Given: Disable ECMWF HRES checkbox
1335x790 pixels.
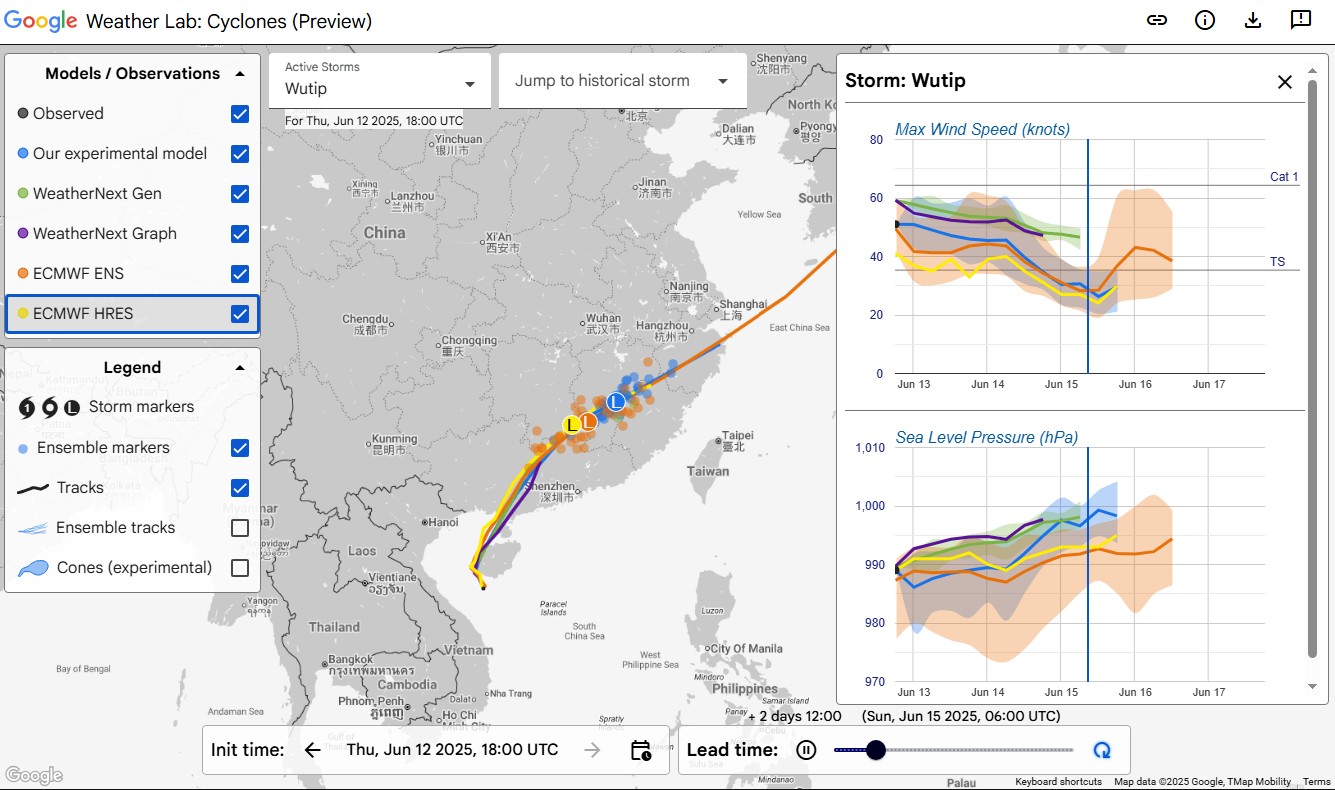Looking at the screenshot, I should [x=240, y=314].
